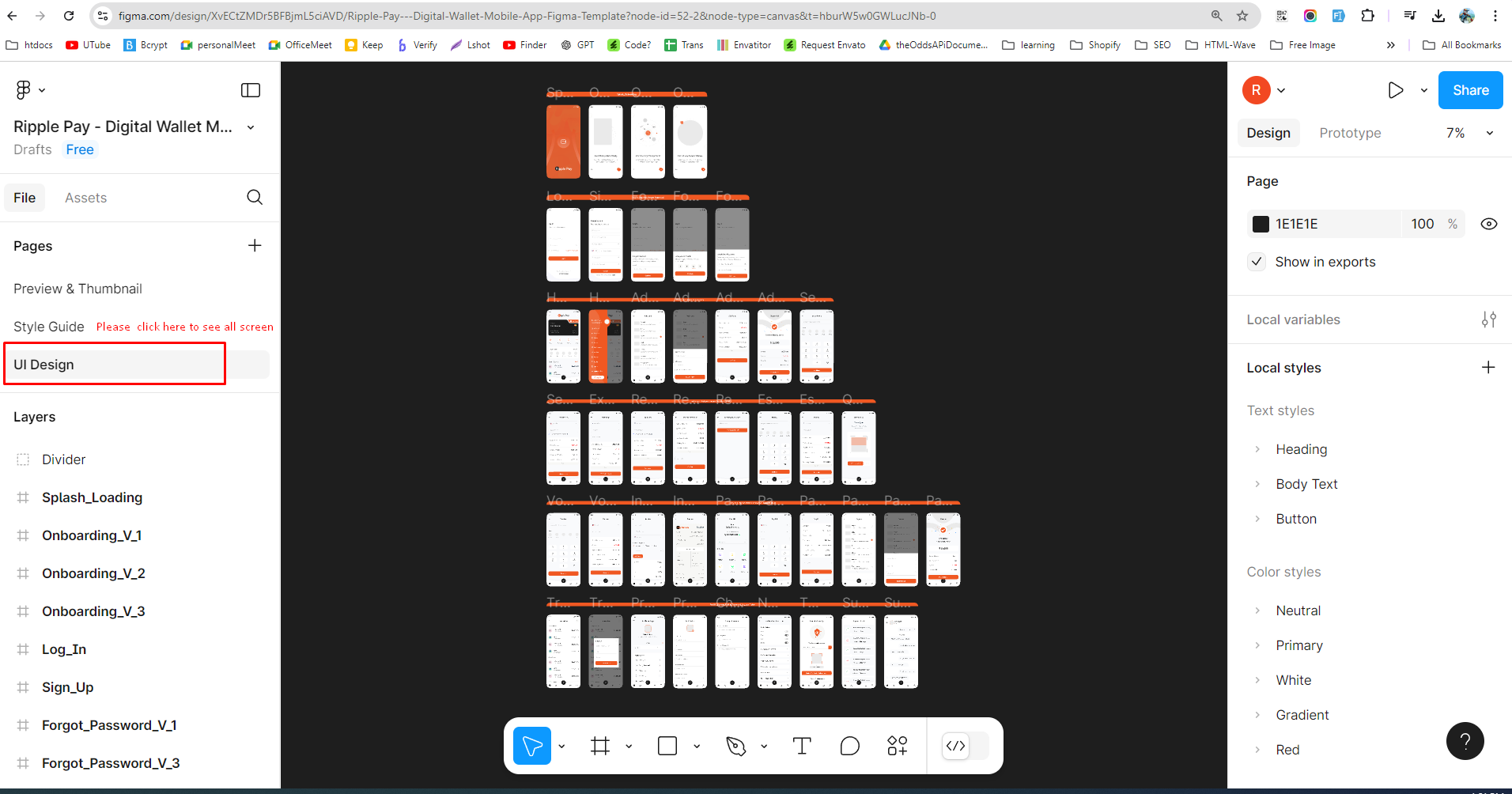
Task: Select the Frame tool
Action: (x=600, y=746)
